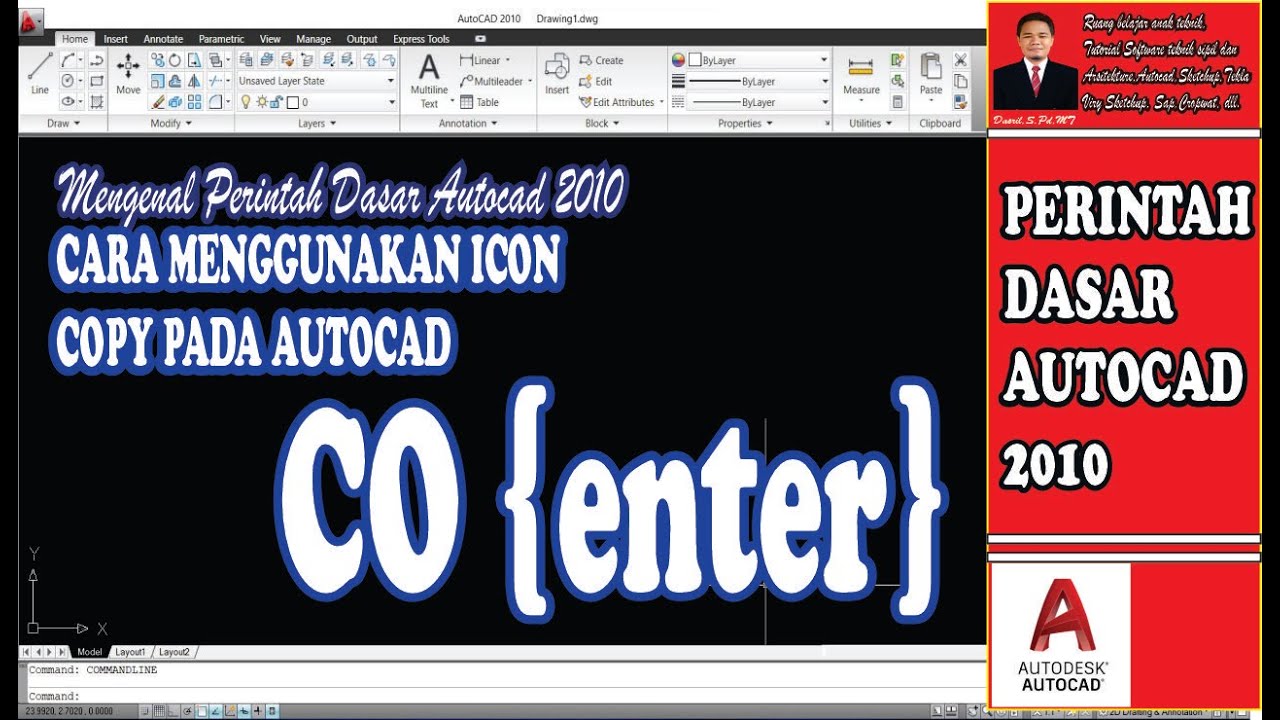
Task: Open the Express Tools tab
Action: click(421, 39)
